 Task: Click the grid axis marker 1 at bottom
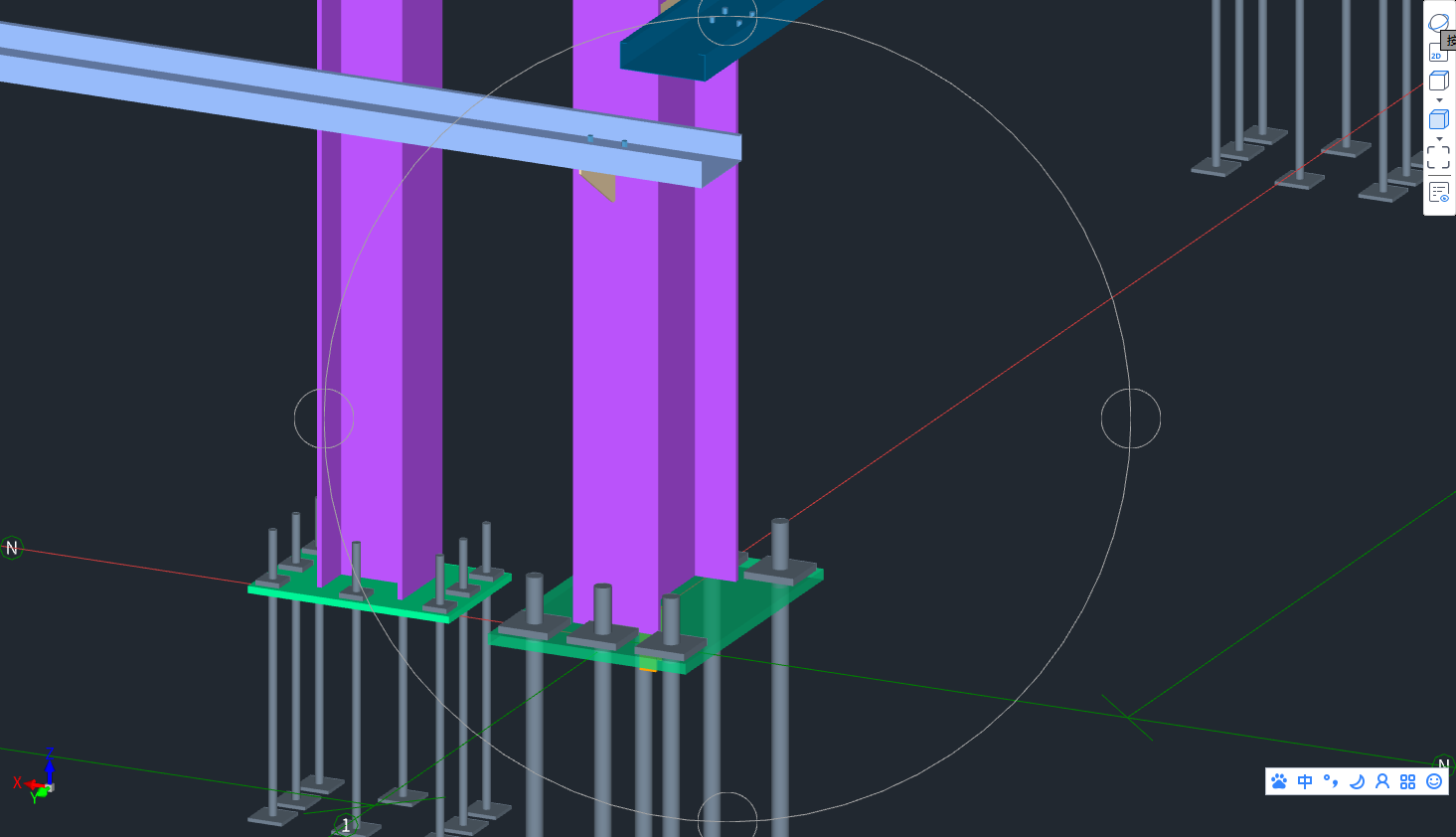point(345,825)
